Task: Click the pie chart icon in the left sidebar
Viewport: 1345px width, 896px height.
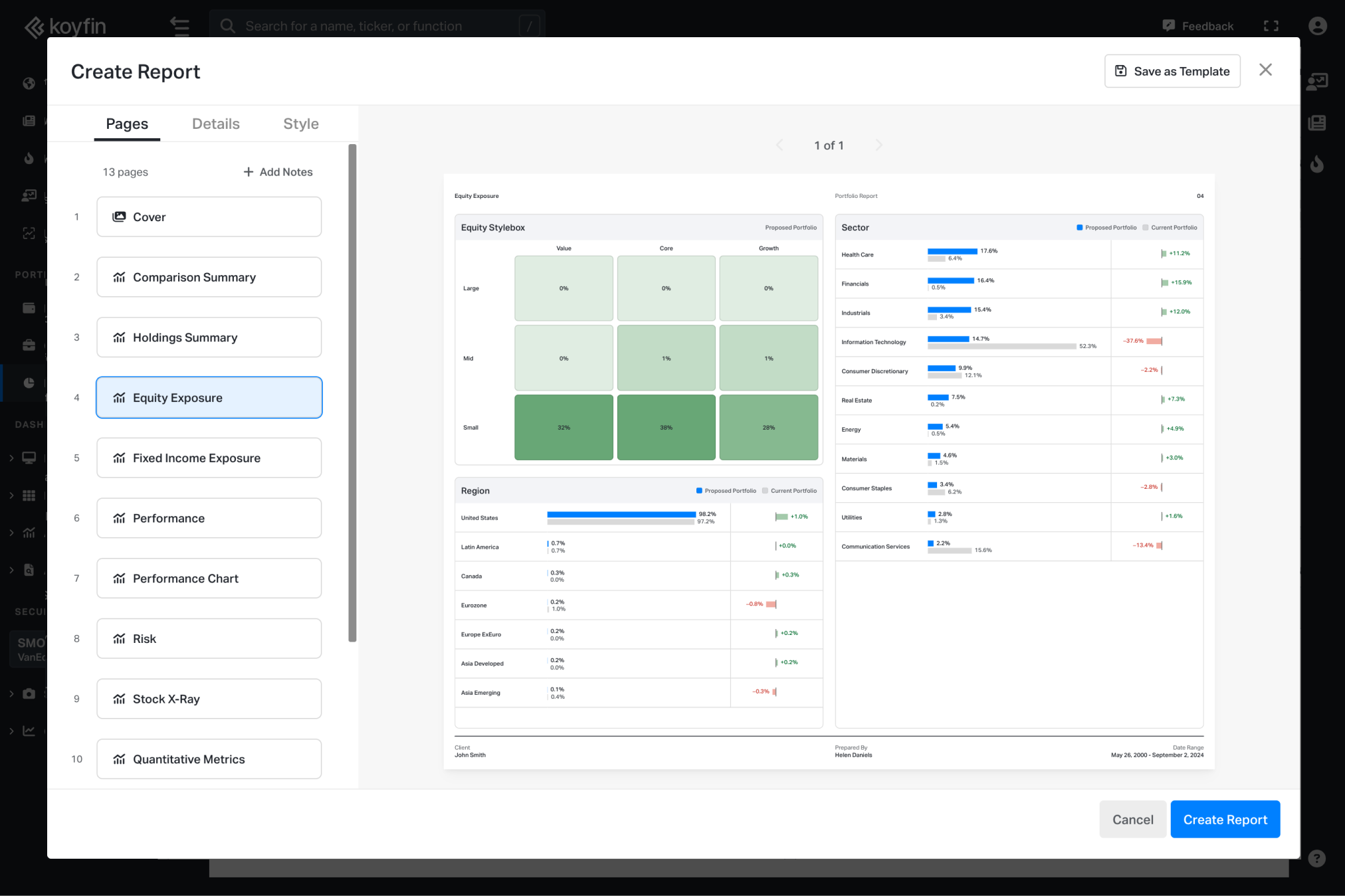Action: [x=29, y=383]
